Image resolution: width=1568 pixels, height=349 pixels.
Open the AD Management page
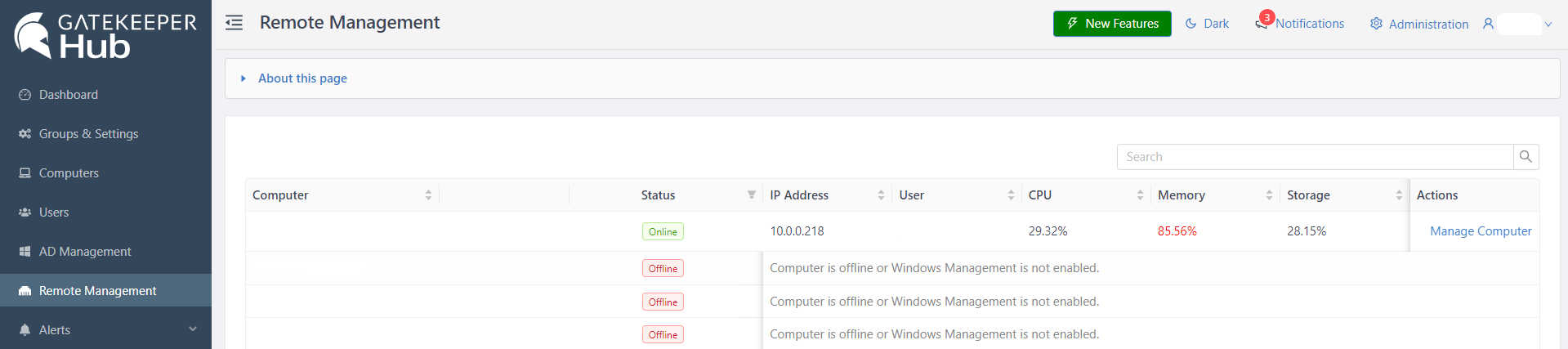coord(85,252)
